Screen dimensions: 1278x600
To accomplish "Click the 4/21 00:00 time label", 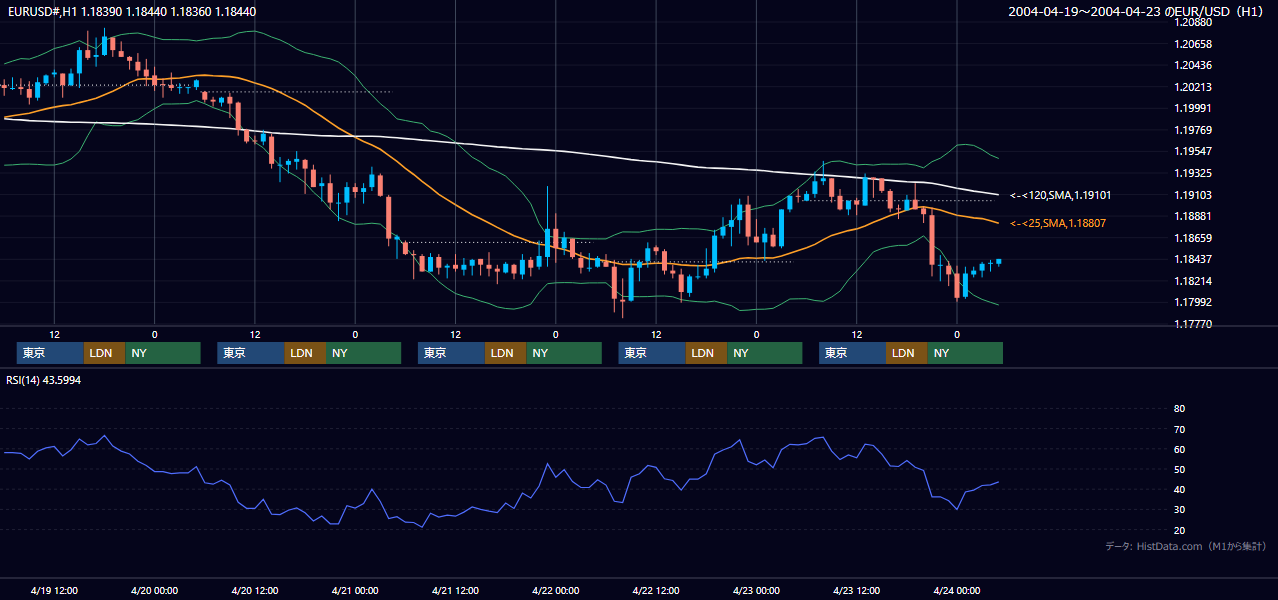I will (355, 591).
